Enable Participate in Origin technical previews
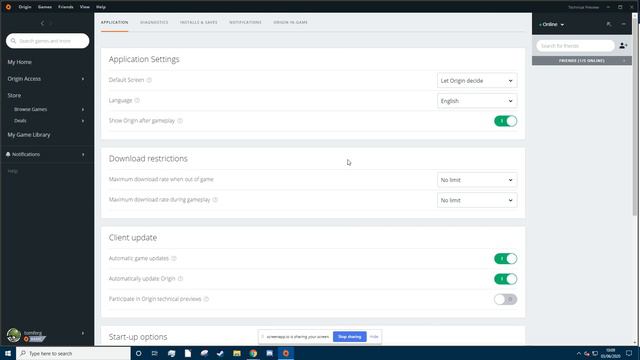 505,299
